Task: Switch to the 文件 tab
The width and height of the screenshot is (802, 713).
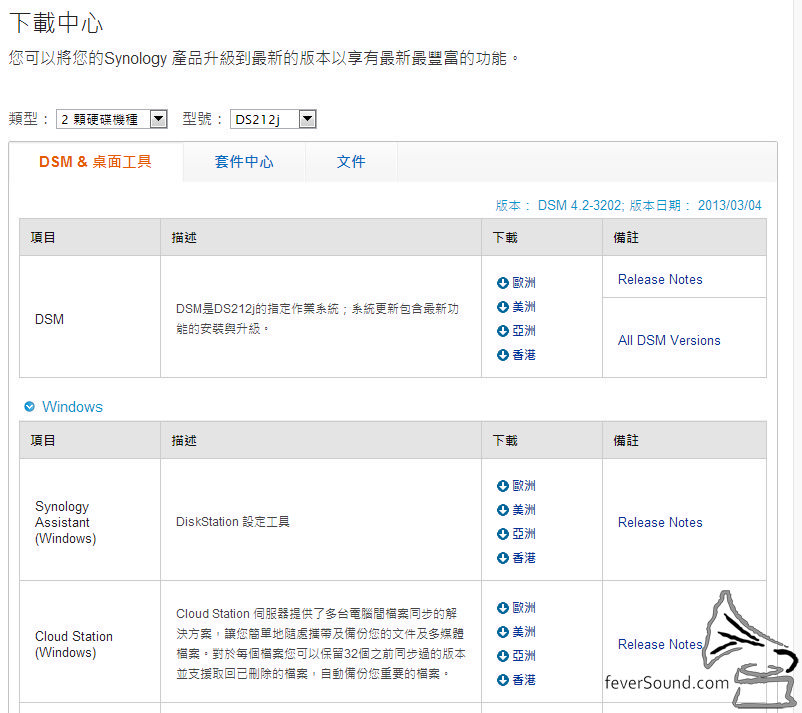Action: [x=351, y=162]
